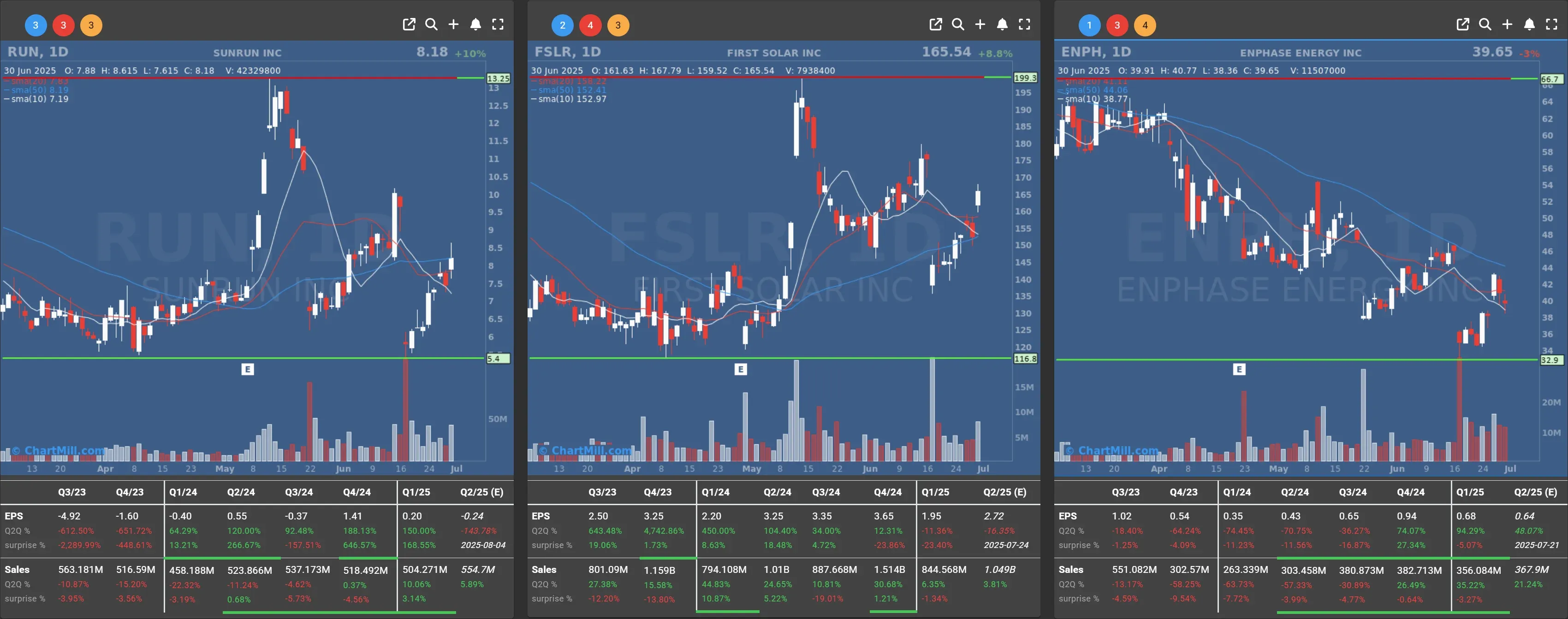
Task: Add RUN to watchlist with plus icon
Action: (453, 24)
